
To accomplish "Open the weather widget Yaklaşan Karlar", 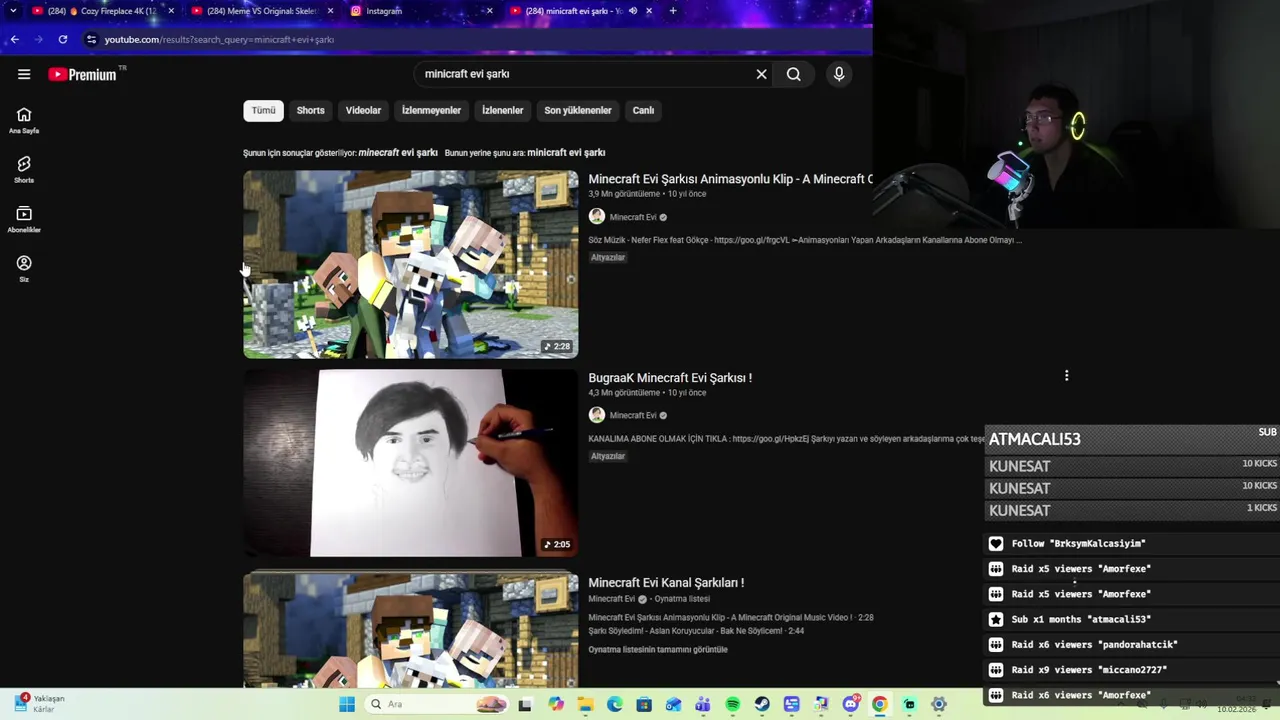I will [x=40, y=703].
